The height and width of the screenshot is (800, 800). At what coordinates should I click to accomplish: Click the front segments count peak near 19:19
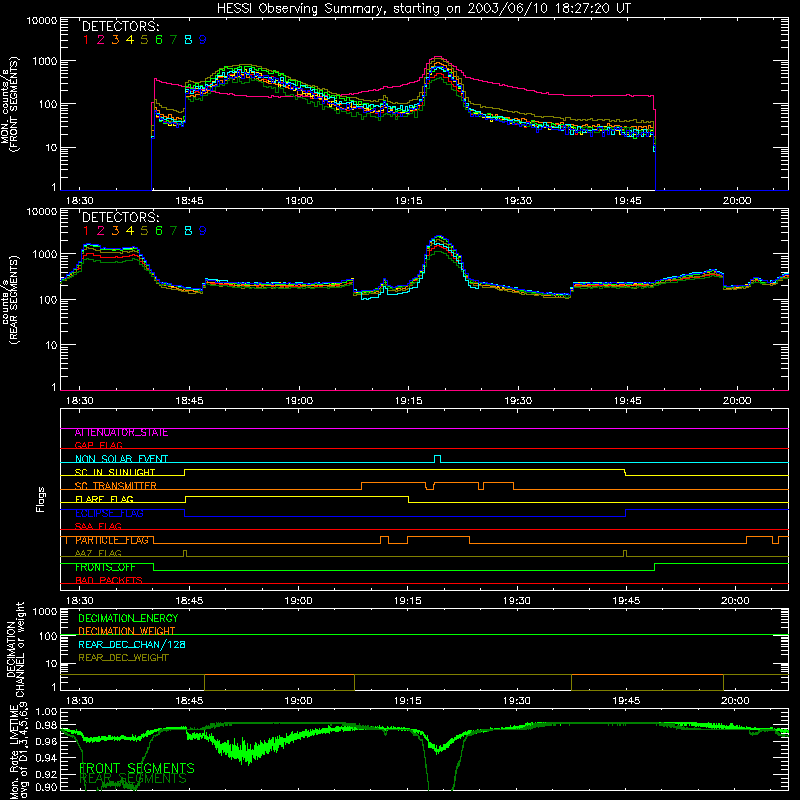(438, 58)
